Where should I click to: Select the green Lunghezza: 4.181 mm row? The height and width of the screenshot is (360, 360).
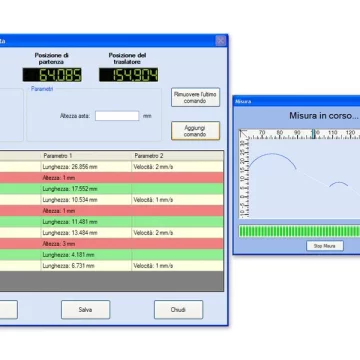point(111,255)
